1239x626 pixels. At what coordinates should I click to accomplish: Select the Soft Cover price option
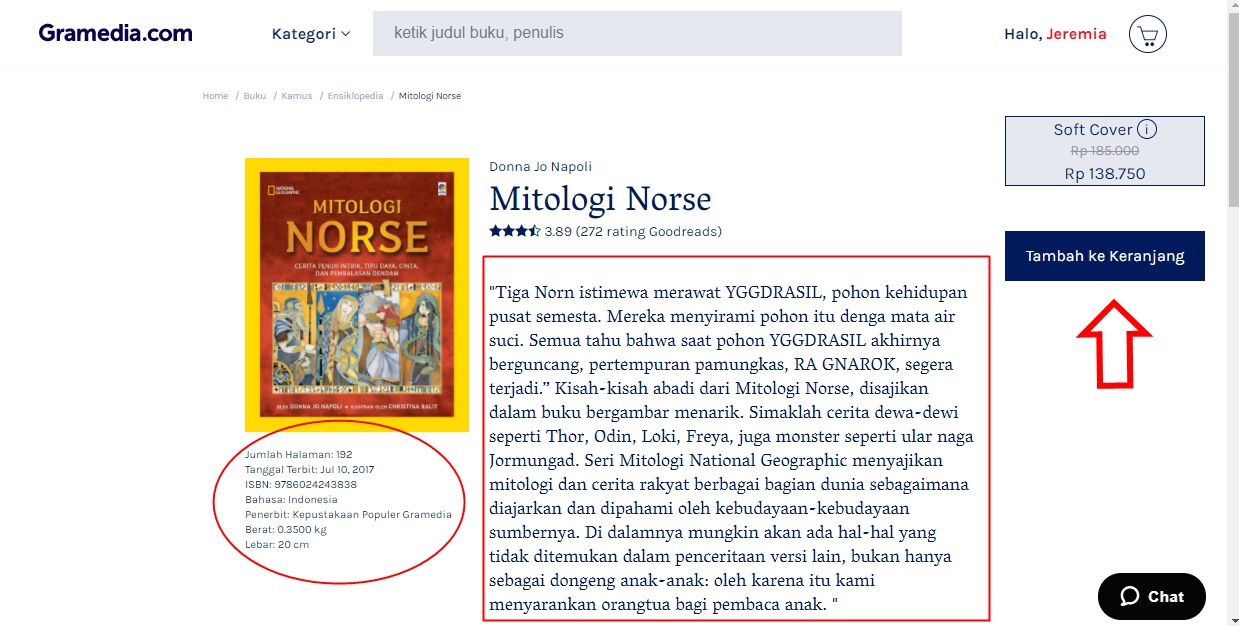1104,151
